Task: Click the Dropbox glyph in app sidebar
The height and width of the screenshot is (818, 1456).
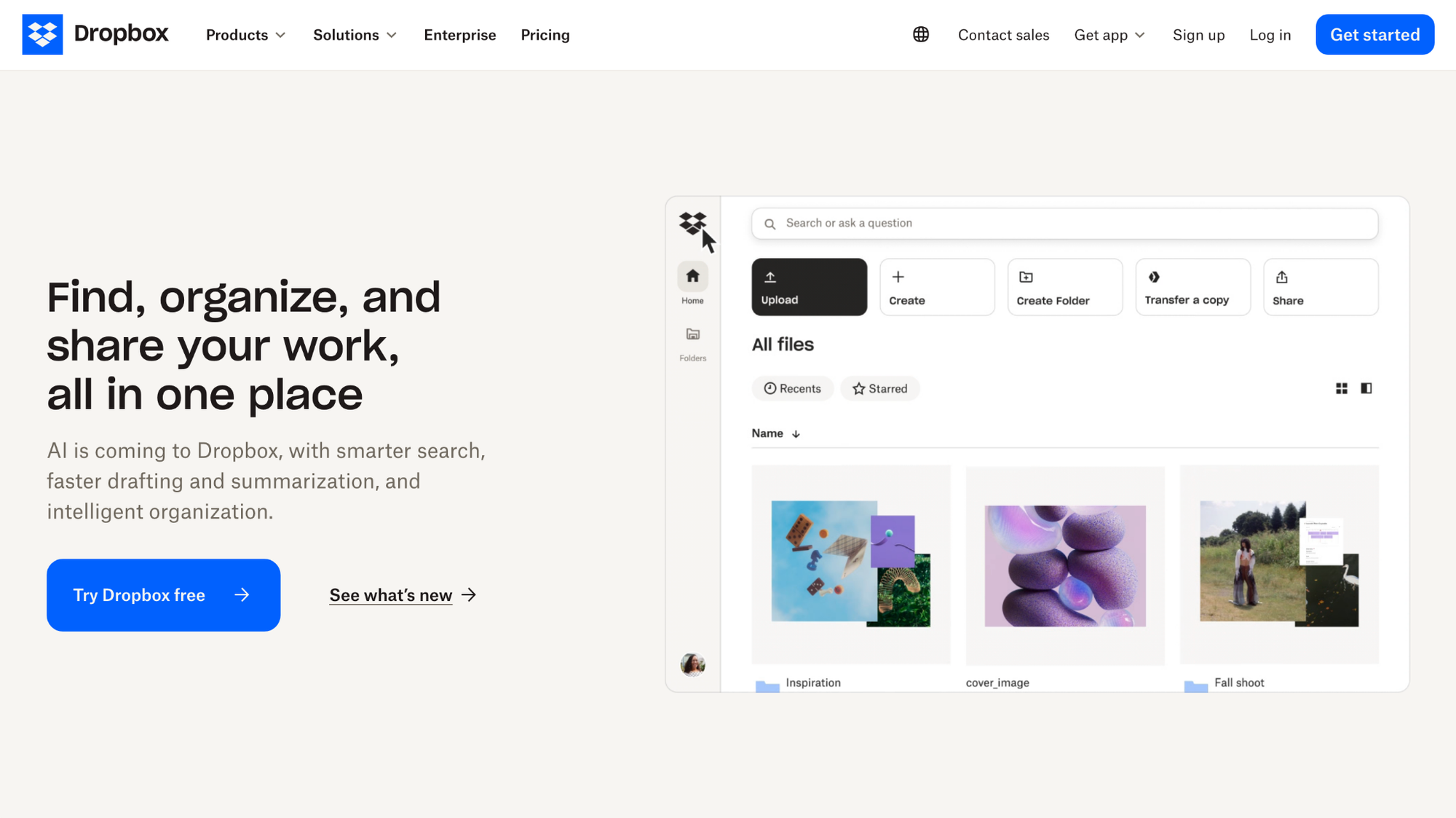Action: pyautogui.click(x=692, y=223)
